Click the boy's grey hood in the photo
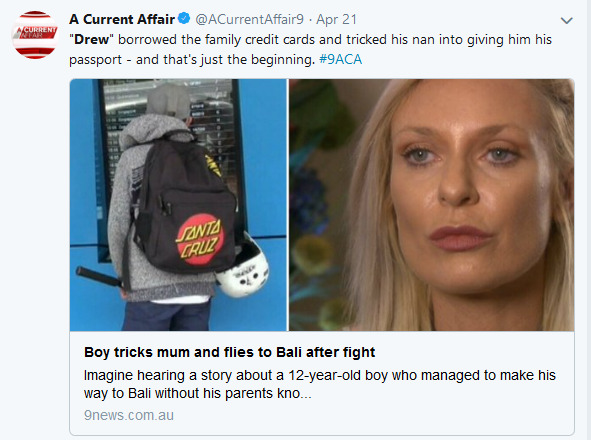 [158, 130]
